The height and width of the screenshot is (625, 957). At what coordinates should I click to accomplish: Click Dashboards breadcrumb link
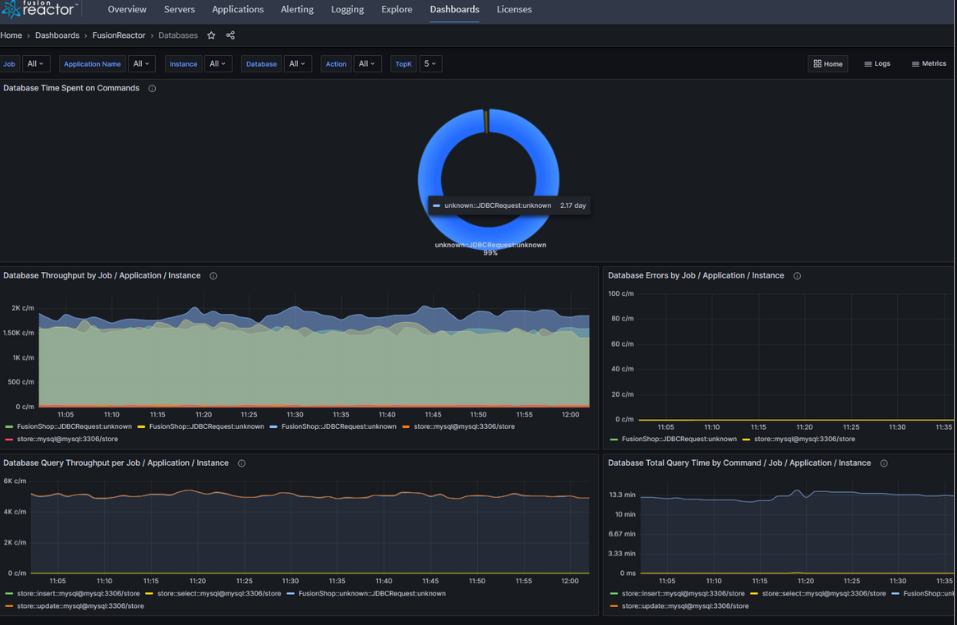(57, 35)
